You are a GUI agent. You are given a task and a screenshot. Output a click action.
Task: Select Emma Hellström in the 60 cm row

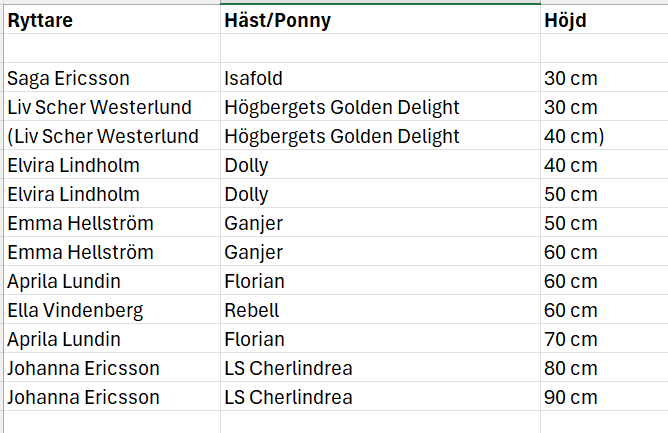[112, 251]
